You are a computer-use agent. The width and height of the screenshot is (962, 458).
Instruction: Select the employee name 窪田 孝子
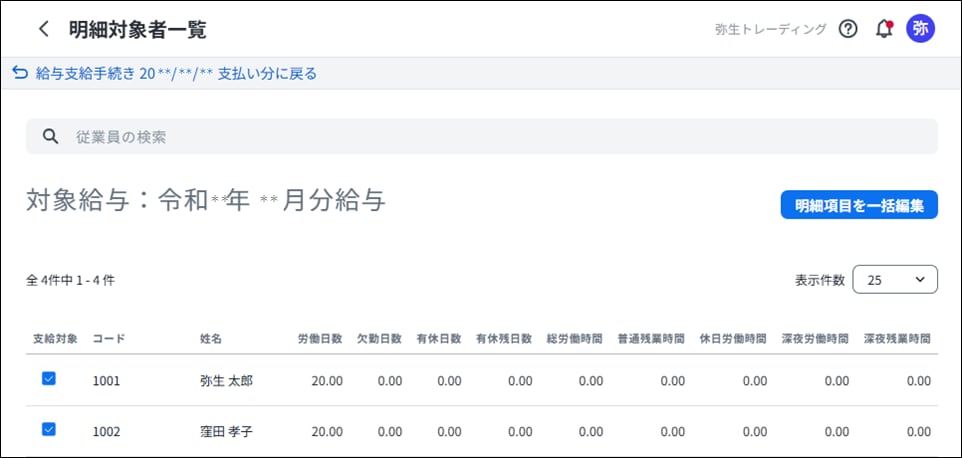point(226,432)
